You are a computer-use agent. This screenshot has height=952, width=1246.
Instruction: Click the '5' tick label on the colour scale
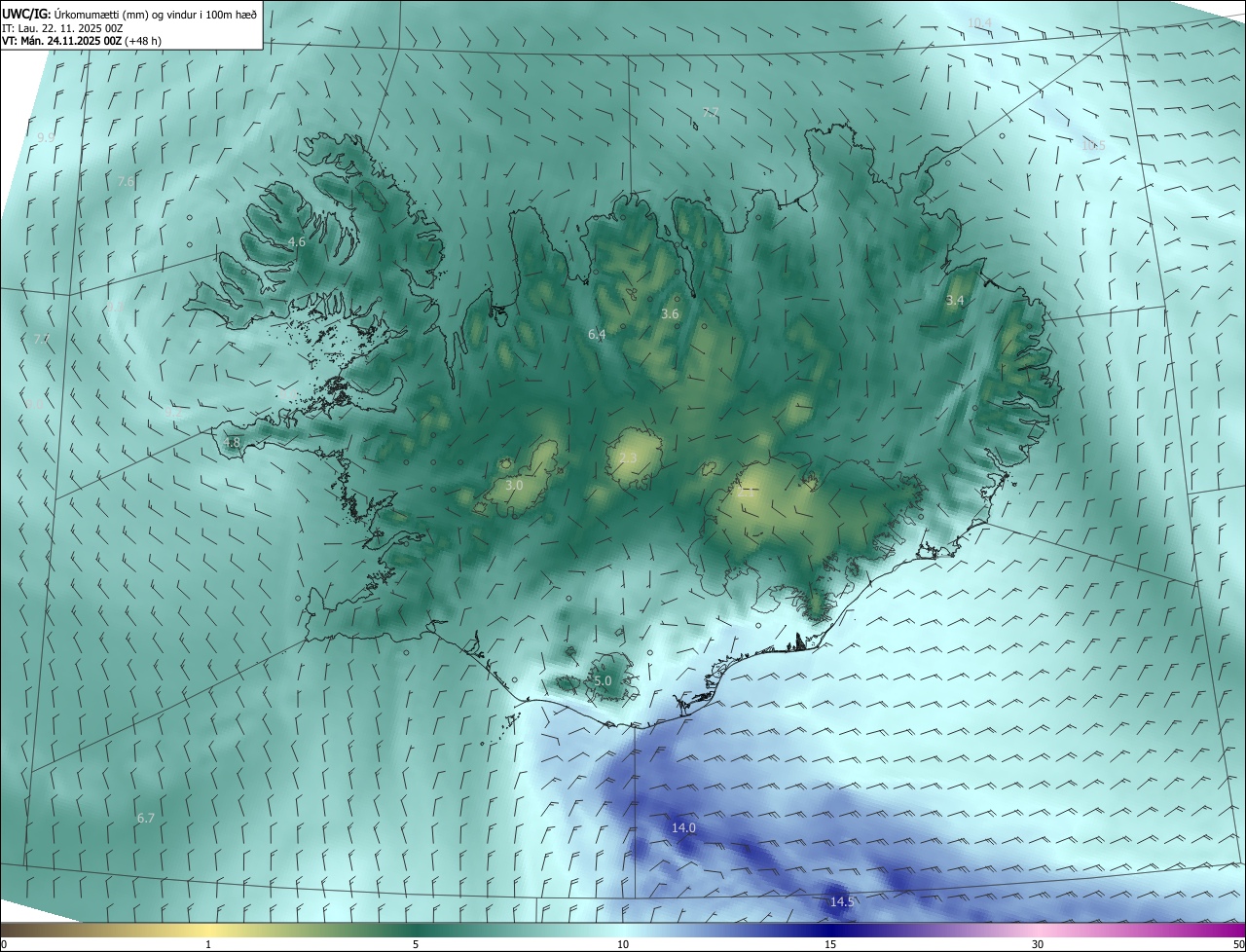(x=416, y=944)
